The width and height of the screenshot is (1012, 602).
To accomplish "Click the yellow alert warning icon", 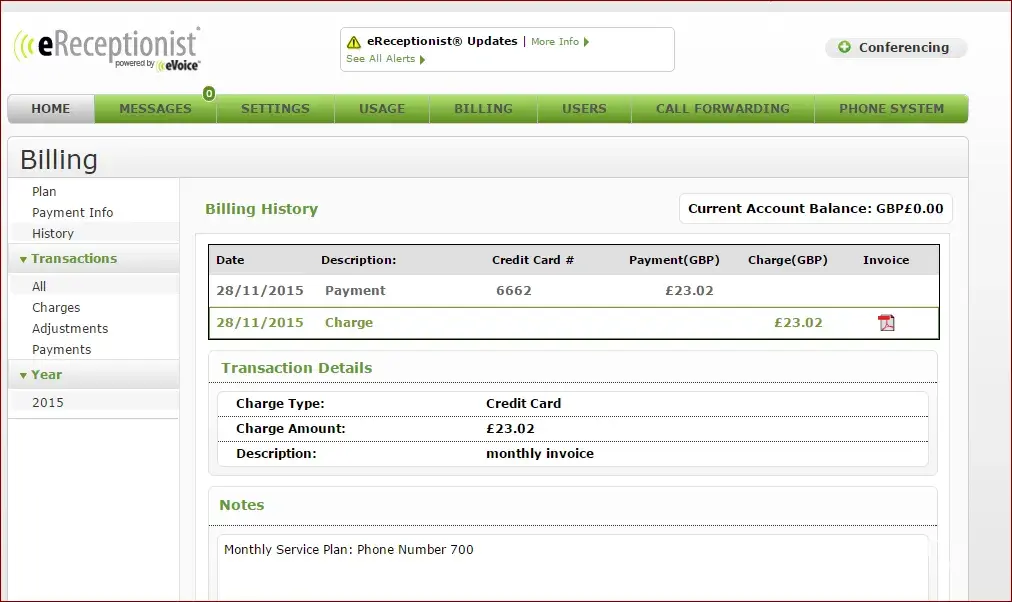I will click(x=353, y=42).
